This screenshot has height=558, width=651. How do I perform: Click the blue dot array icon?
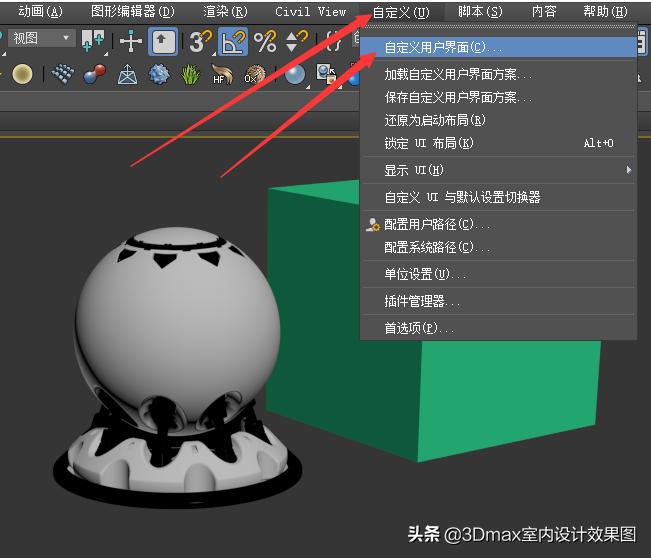tap(63, 75)
